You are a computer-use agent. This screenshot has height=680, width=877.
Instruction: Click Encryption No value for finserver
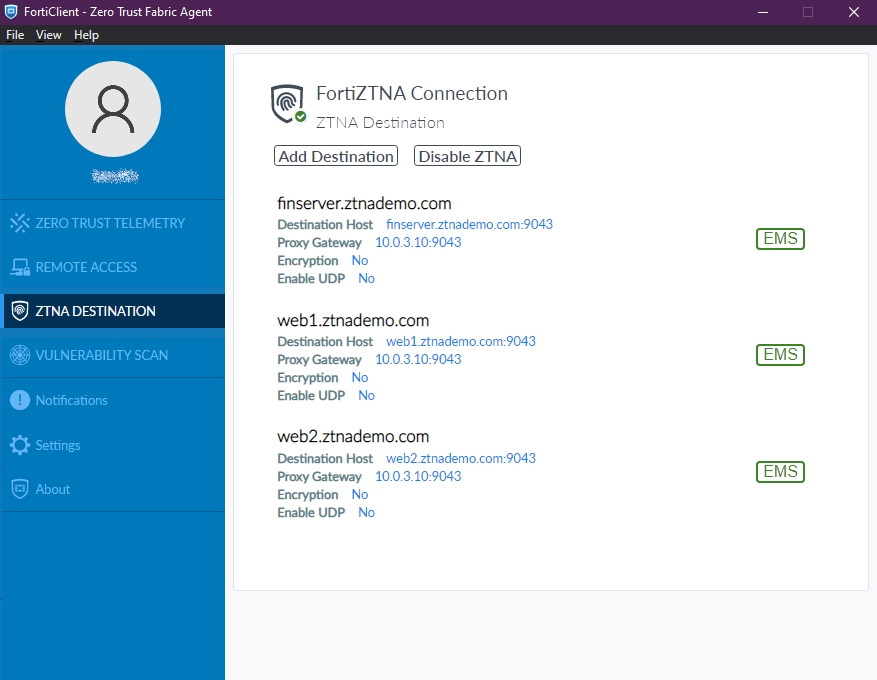(x=360, y=260)
